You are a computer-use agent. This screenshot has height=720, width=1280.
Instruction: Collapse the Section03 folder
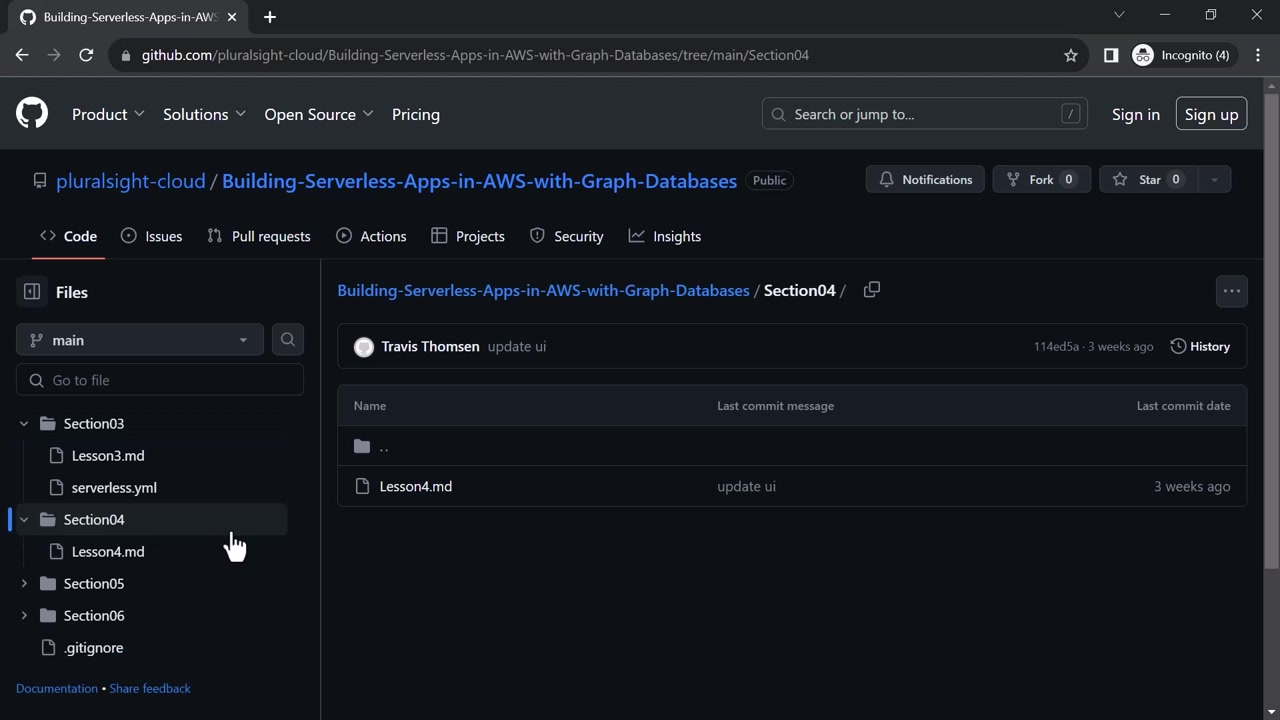(24, 424)
